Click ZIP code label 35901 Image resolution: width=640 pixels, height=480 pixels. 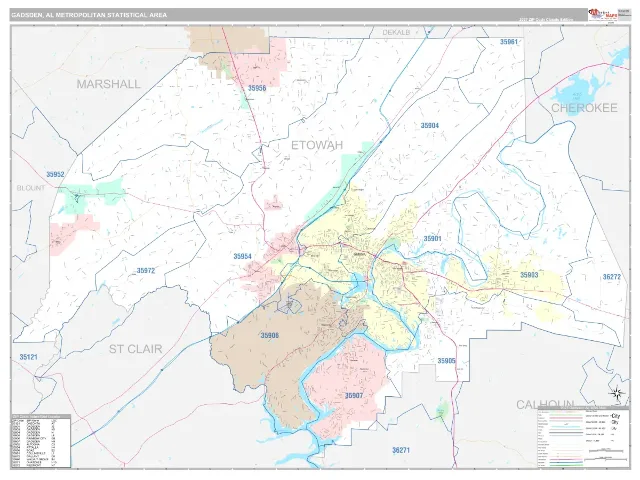point(432,238)
